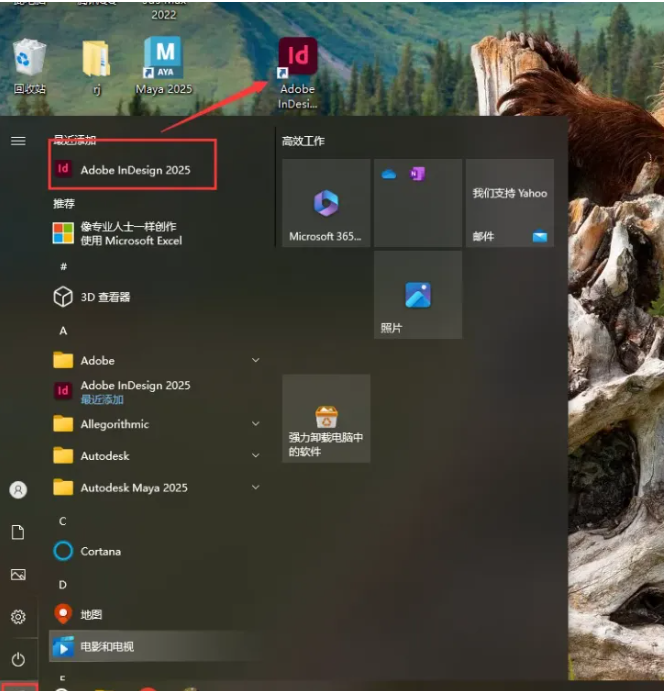Open the Pictures sidebar button

(18, 574)
